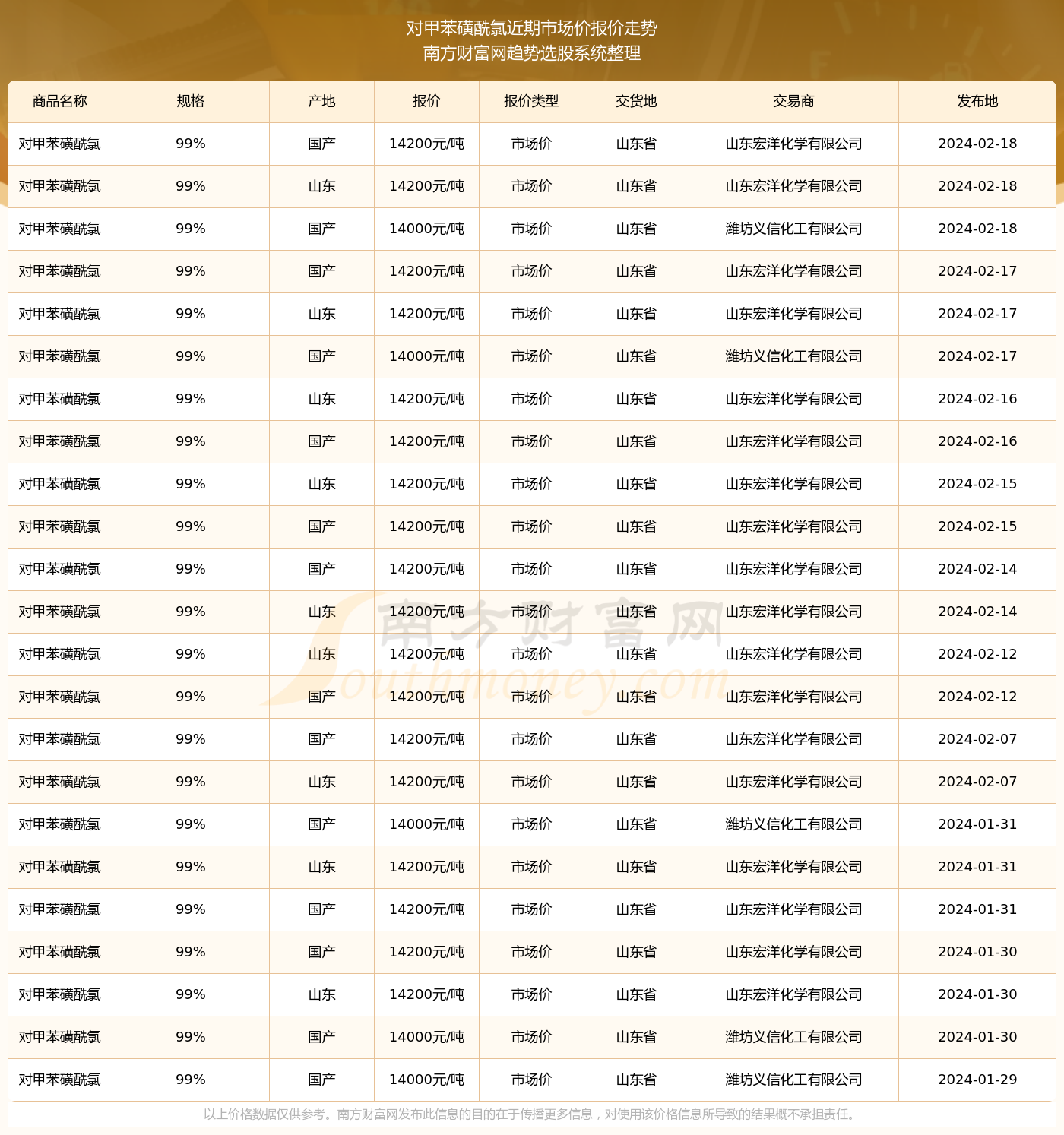Select 潍坊义信化工有限公司 in the 2024-01-31 row

click(x=793, y=824)
